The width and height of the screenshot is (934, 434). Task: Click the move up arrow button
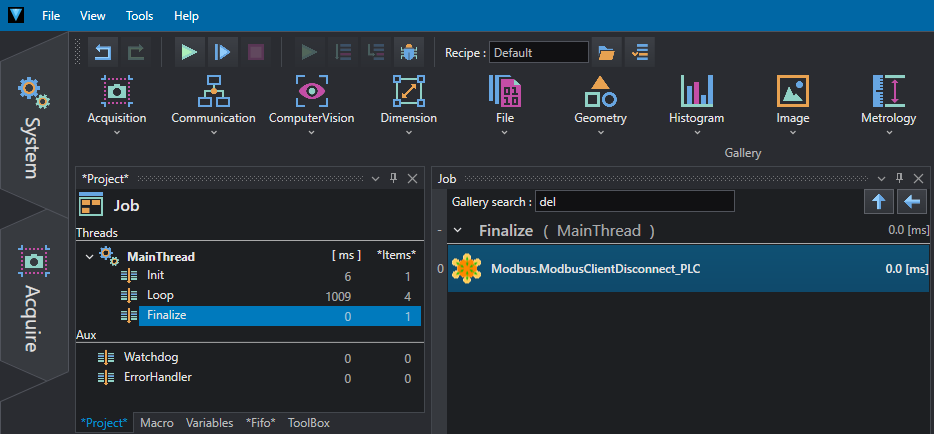pyautogui.click(x=878, y=202)
